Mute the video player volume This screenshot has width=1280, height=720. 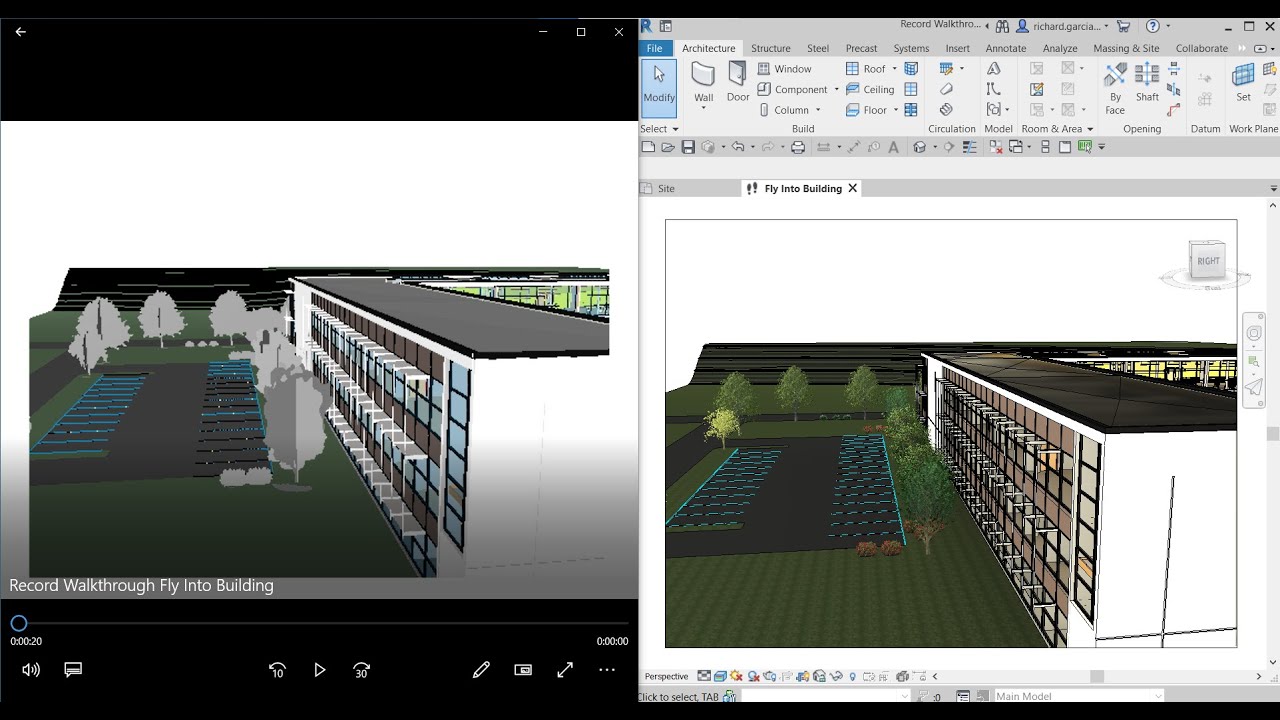31,670
